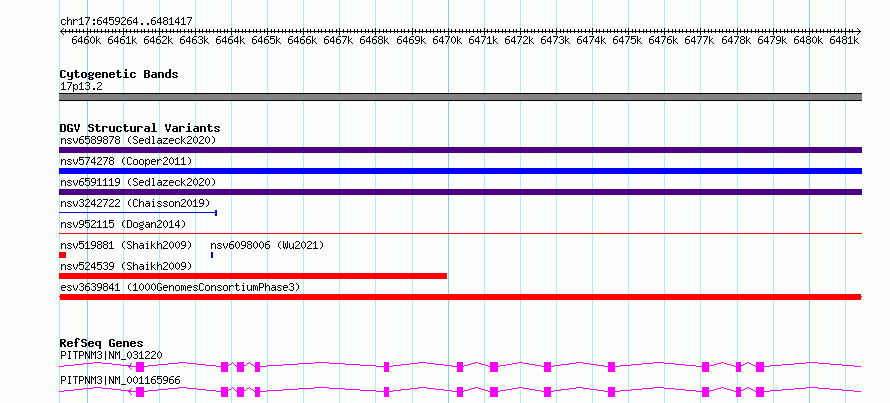The height and width of the screenshot is (403, 890).
Task: Click the nsv524539 (Shaikh2009) label
Action: pyautogui.click(x=126, y=266)
